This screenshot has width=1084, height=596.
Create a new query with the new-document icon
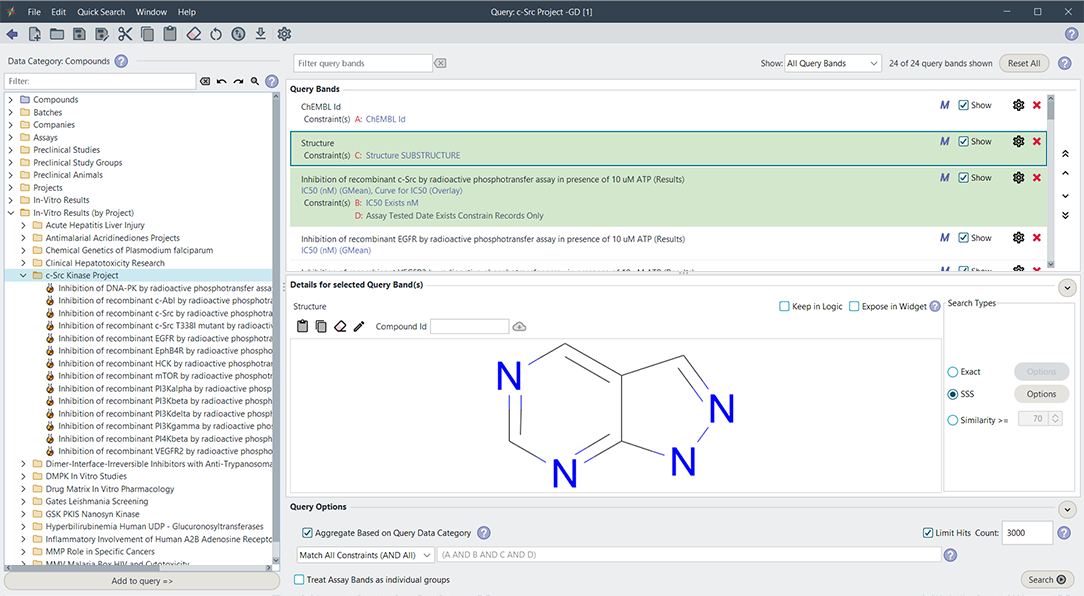pyautogui.click(x=35, y=34)
